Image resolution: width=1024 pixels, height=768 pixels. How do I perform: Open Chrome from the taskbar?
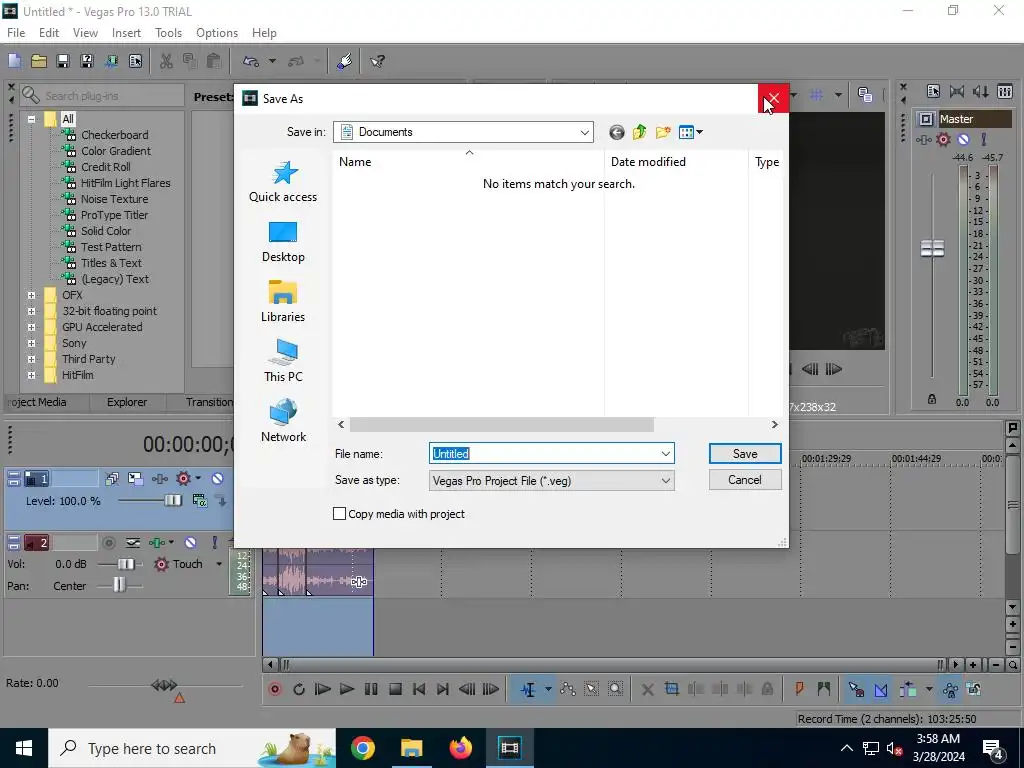[362, 748]
